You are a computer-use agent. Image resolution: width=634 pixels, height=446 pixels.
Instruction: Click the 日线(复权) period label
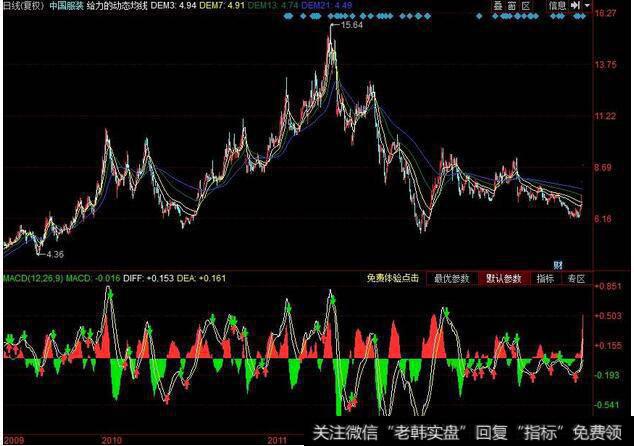[x=22, y=6]
